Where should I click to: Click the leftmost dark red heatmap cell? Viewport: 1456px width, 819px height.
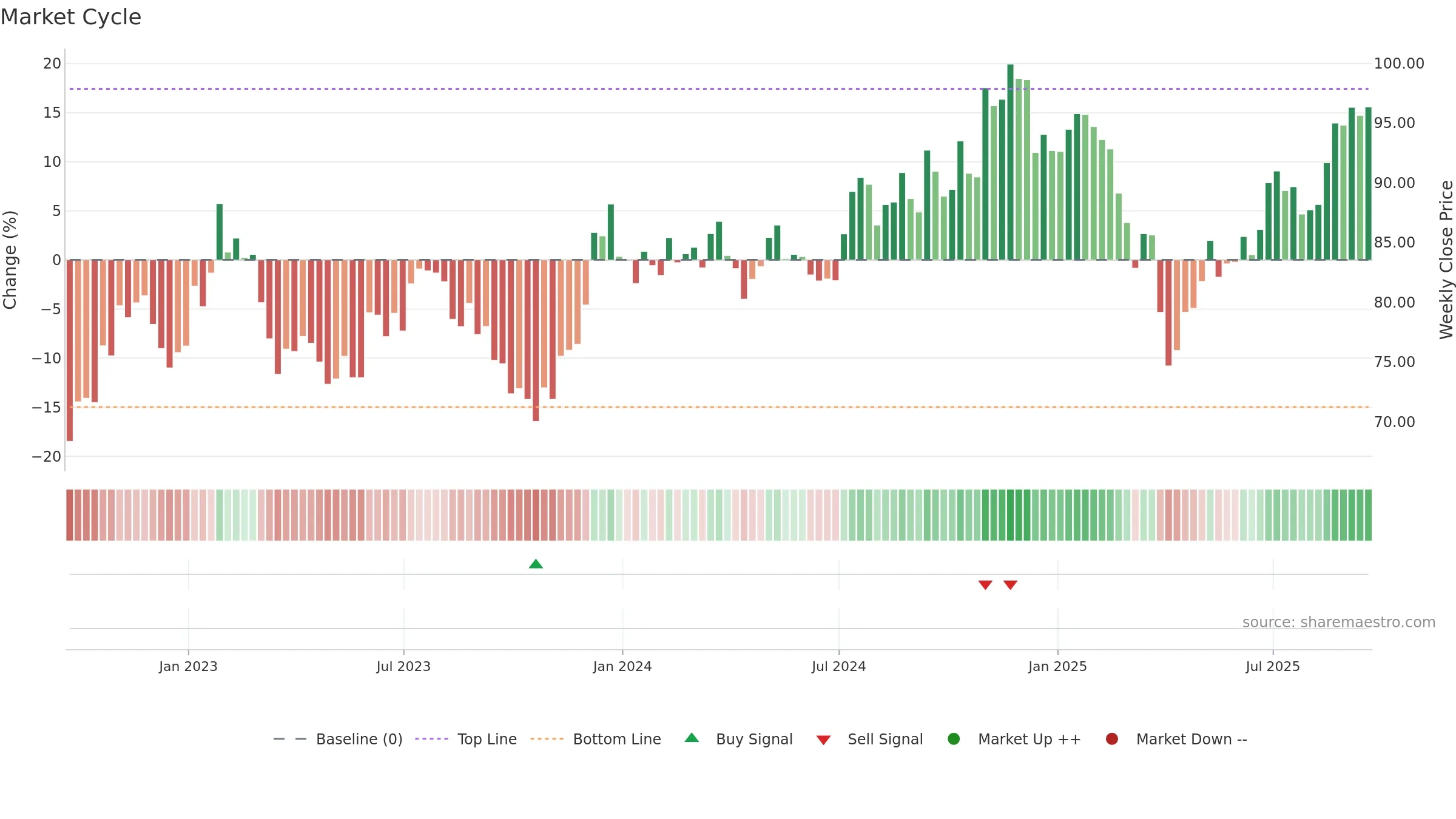pos(70,515)
